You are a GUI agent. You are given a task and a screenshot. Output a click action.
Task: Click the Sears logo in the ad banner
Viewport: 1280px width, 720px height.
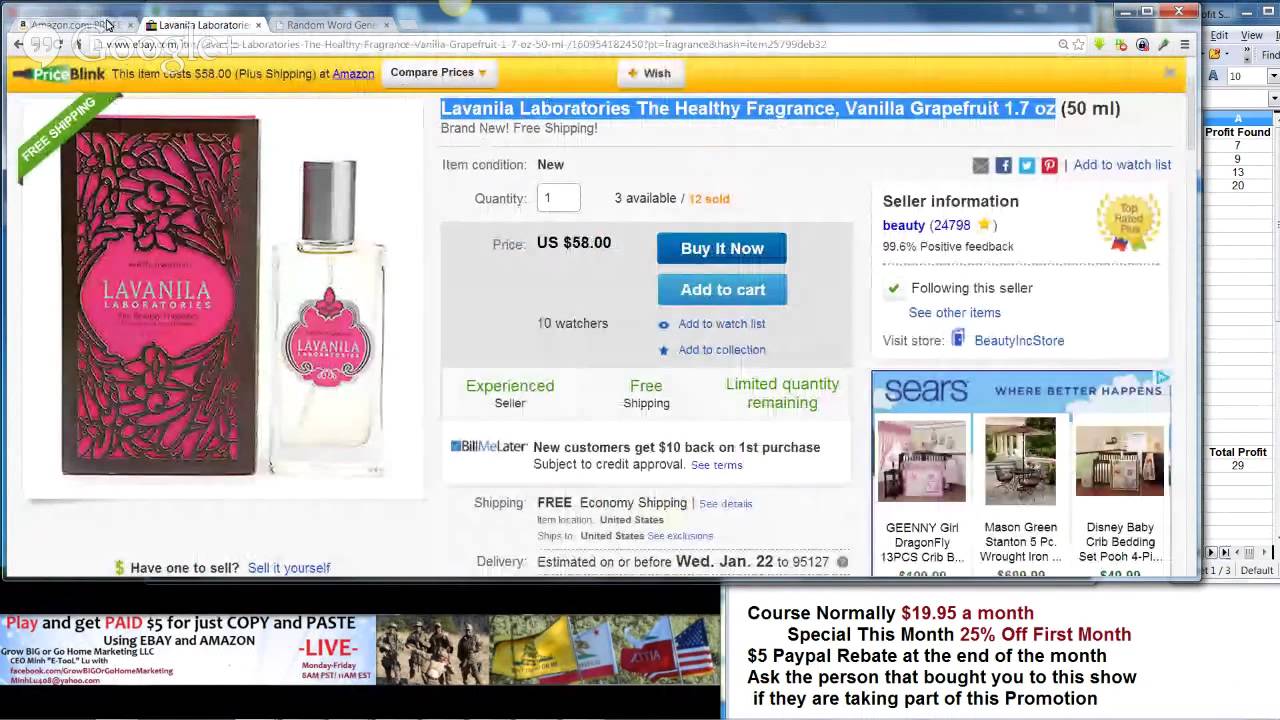tap(926, 390)
